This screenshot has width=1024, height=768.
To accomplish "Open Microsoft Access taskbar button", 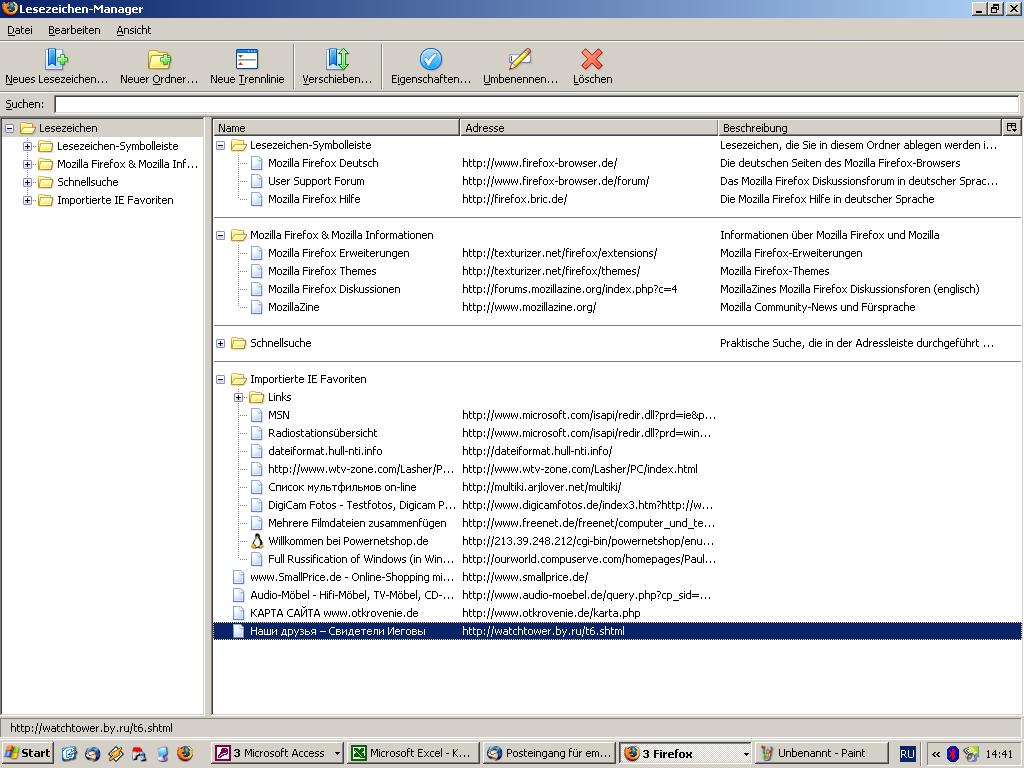I will coord(278,753).
